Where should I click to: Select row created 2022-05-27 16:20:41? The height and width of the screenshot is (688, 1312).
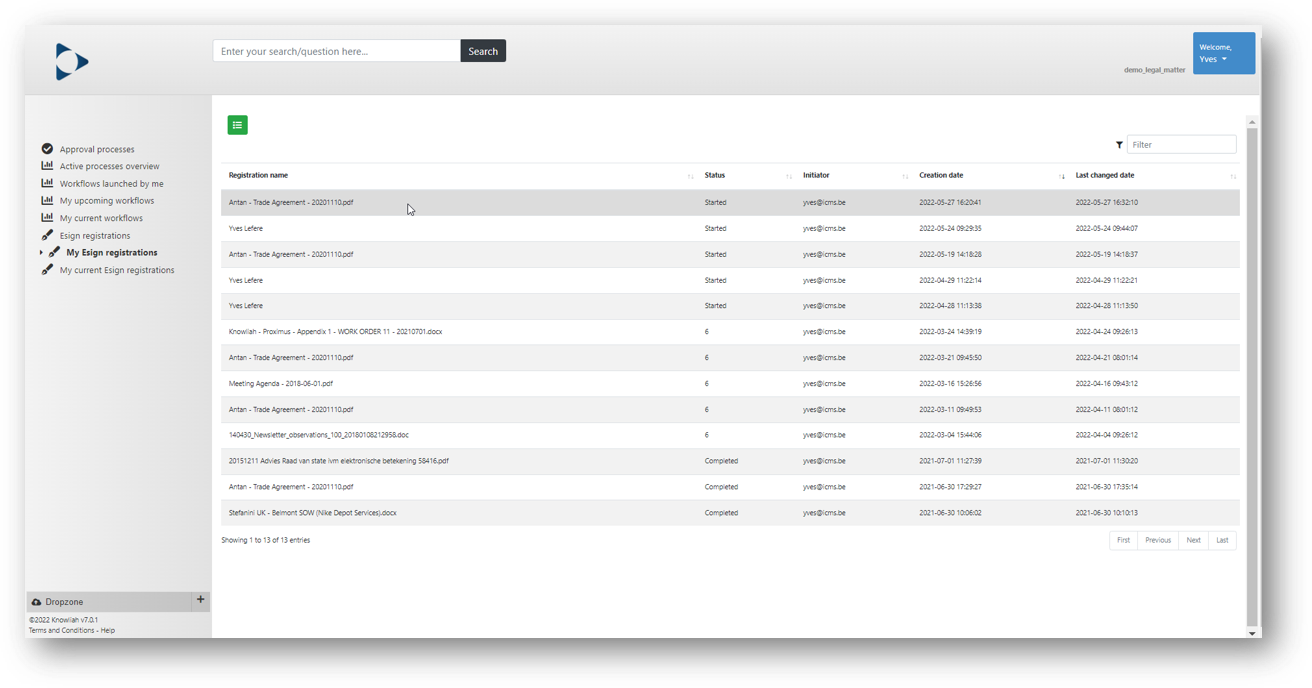pos(730,202)
